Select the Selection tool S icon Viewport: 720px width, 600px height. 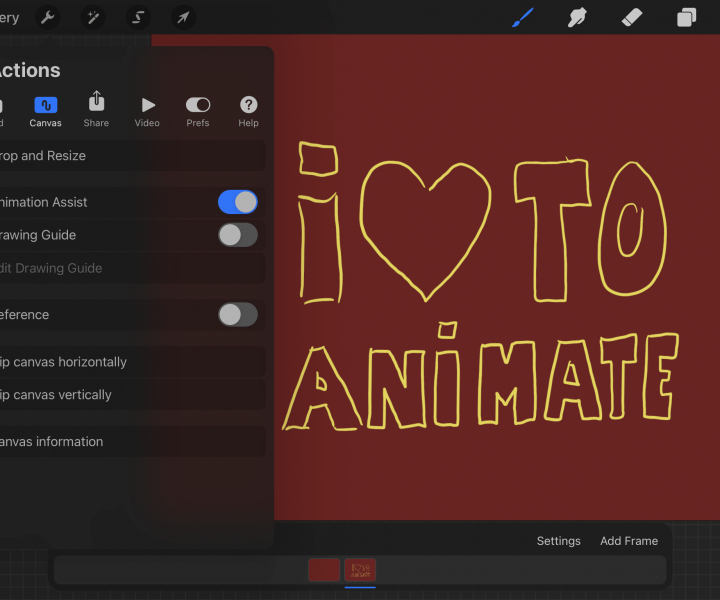tap(138, 17)
